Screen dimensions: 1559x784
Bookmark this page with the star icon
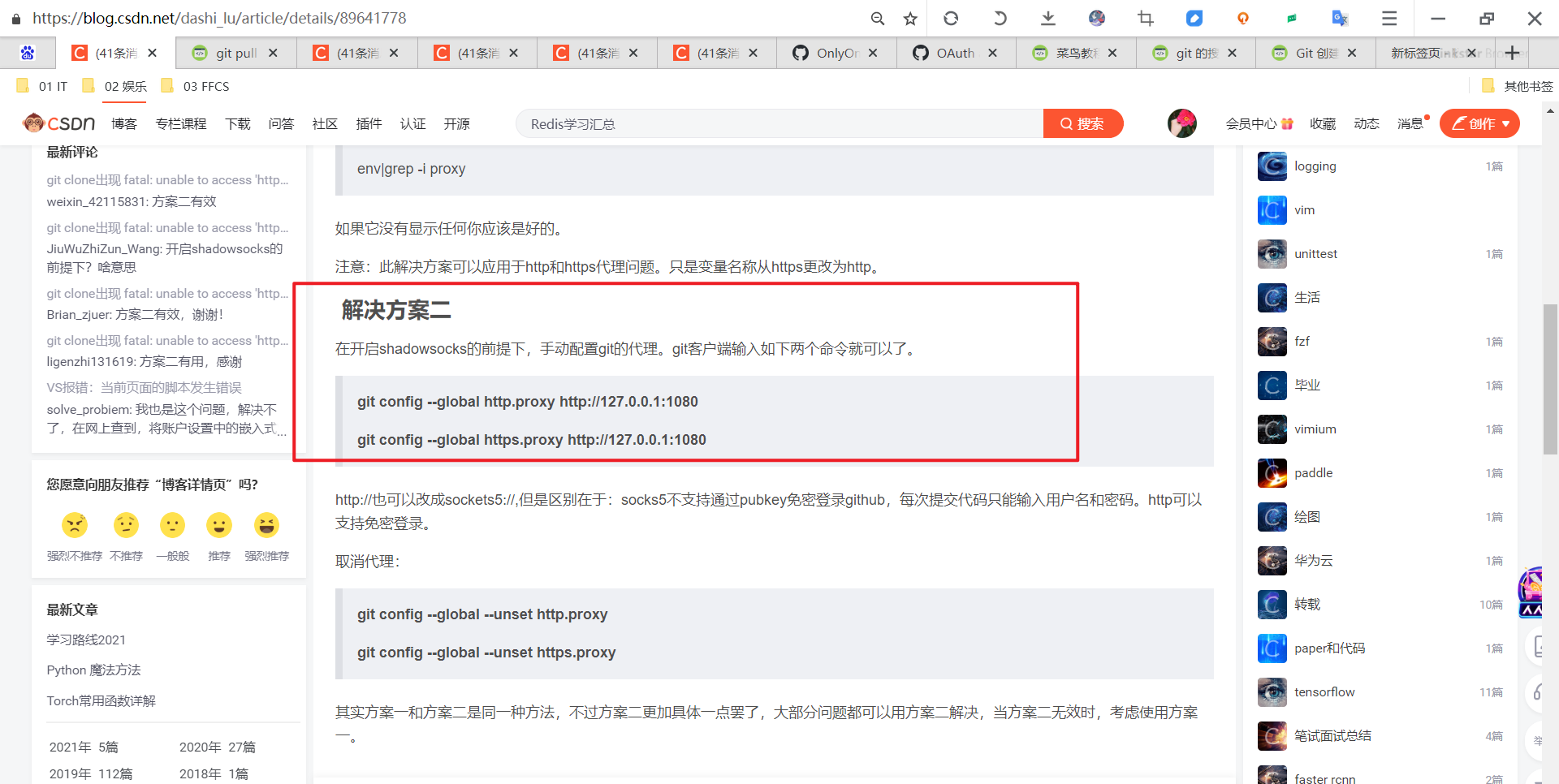point(910,18)
